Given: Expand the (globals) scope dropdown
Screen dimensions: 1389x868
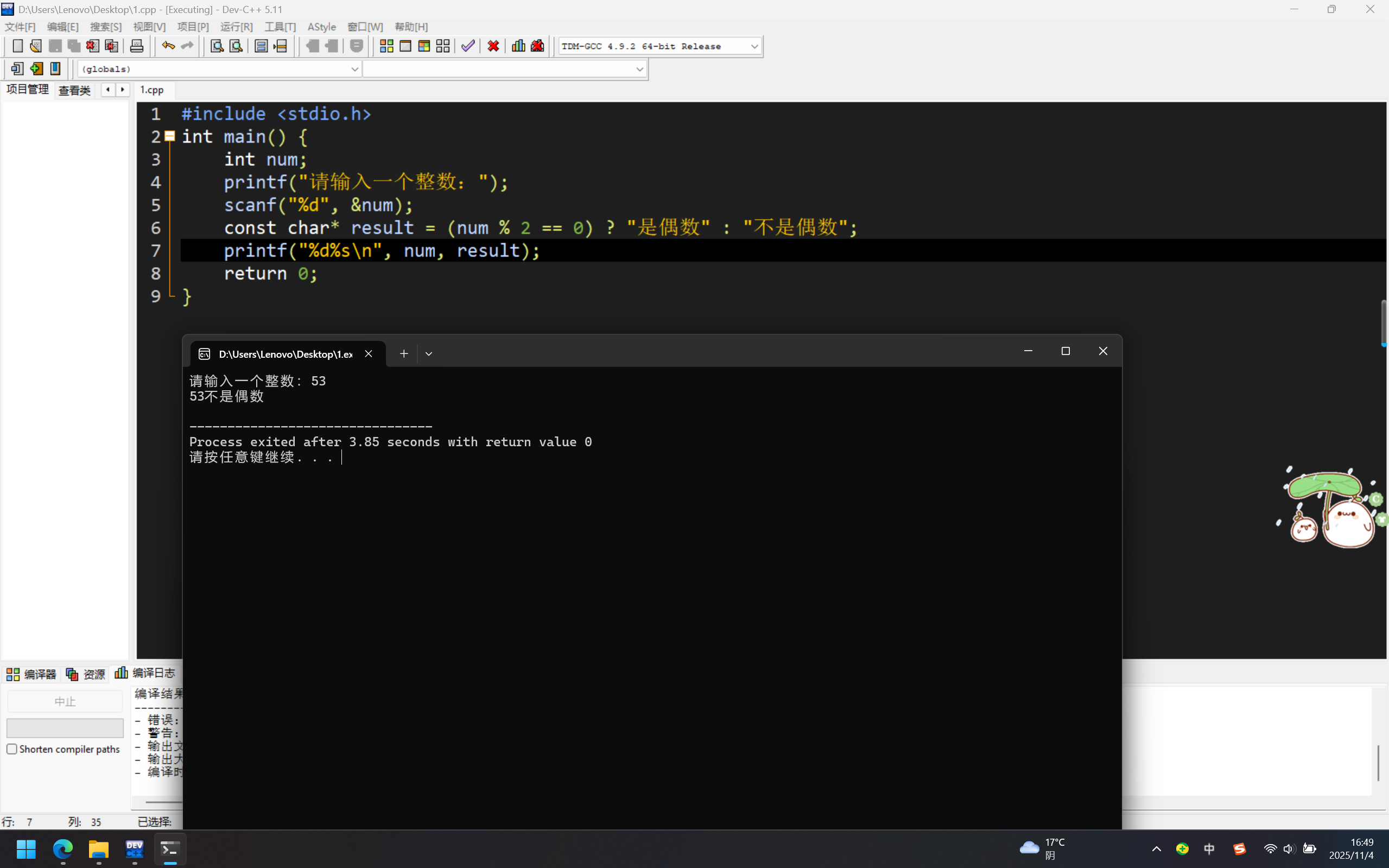Looking at the screenshot, I should pyautogui.click(x=354, y=69).
